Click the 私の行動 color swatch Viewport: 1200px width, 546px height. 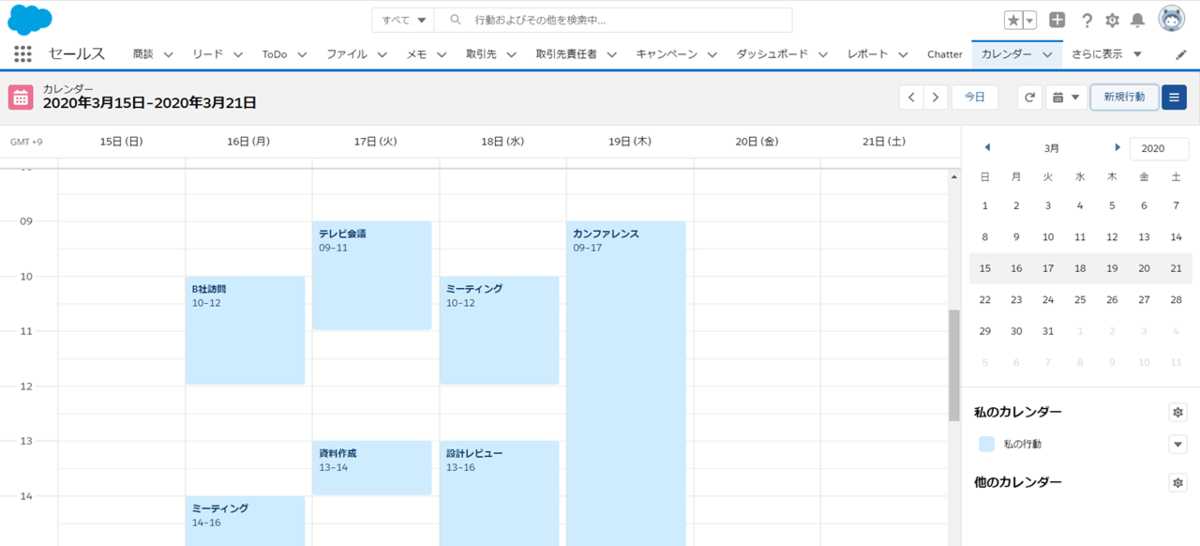[x=987, y=444]
